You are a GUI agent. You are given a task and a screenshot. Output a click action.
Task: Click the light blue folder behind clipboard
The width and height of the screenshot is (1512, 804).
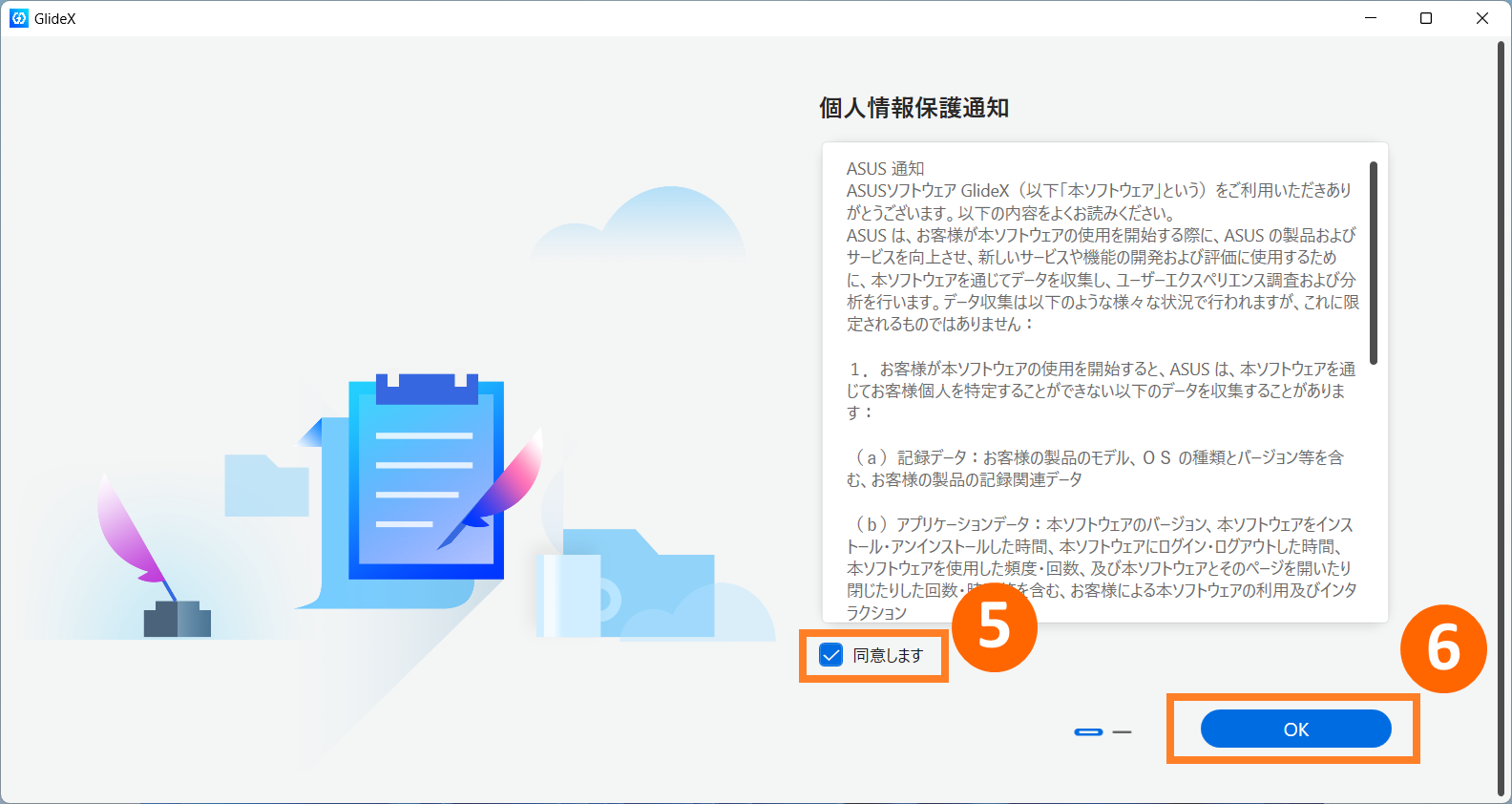265,485
